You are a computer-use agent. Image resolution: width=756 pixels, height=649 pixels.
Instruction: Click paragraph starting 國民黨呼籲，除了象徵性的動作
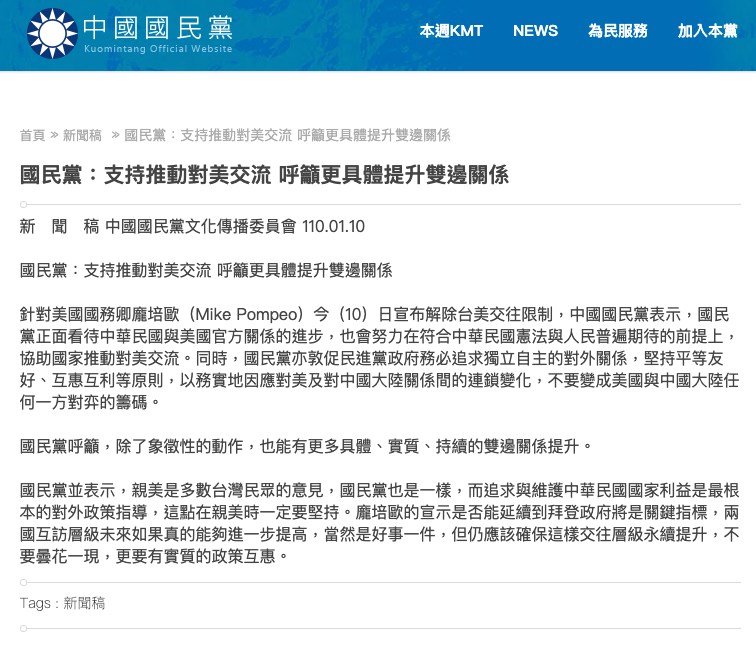pos(306,446)
